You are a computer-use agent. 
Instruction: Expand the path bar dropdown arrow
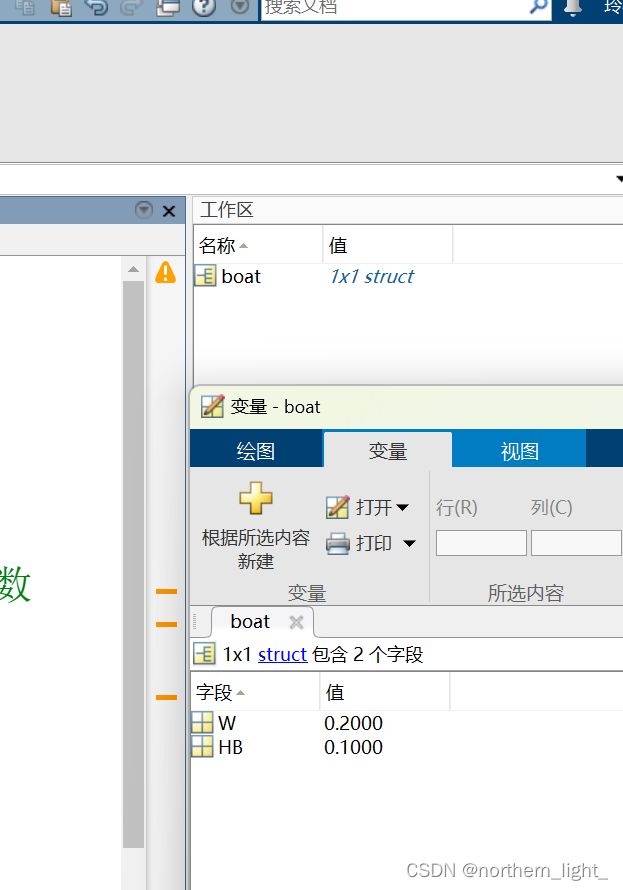619,179
